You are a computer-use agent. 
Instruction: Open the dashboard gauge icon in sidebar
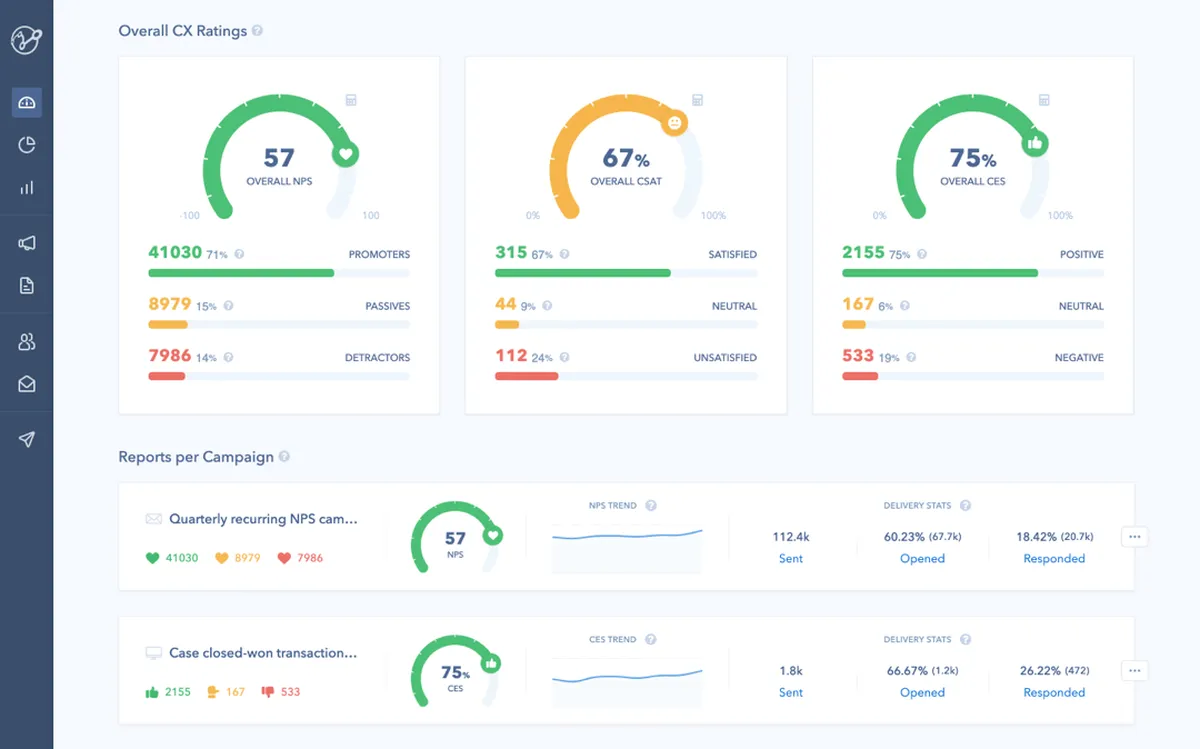coord(27,102)
